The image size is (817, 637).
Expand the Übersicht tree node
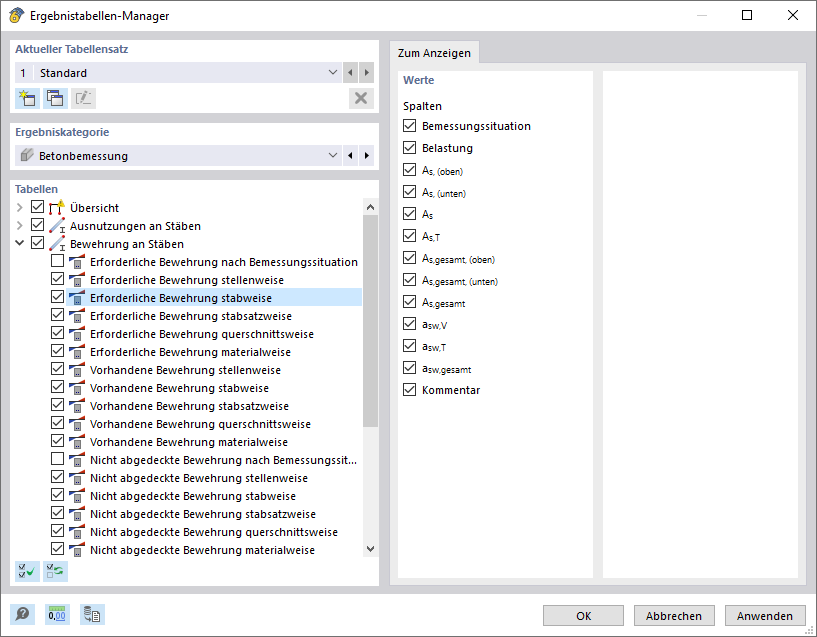click(x=20, y=208)
